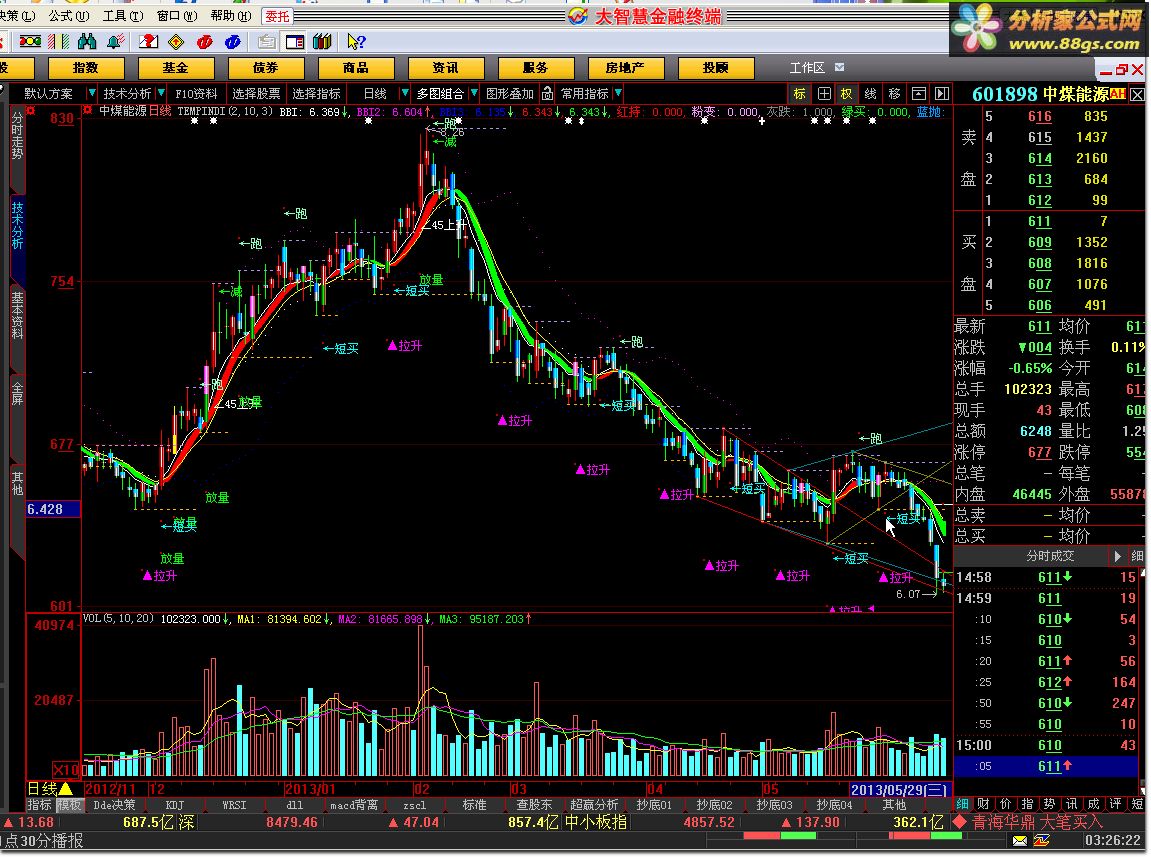Click the 房地产 navigation button
The image size is (1151, 857).
point(625,68)
